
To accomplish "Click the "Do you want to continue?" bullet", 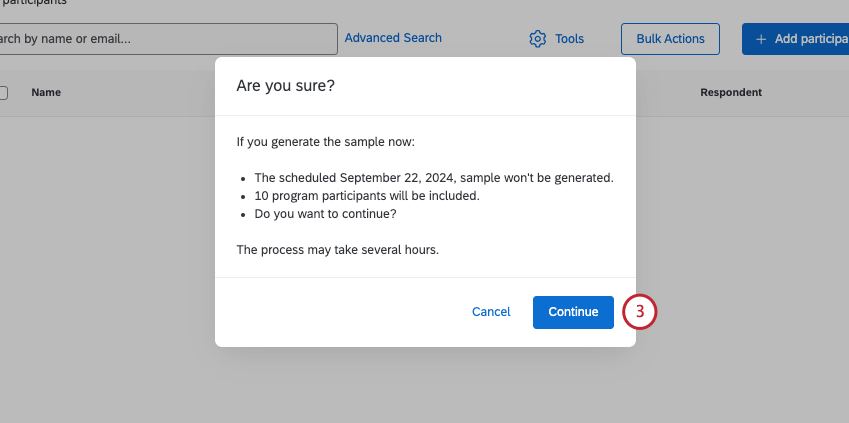I will 325,214.
